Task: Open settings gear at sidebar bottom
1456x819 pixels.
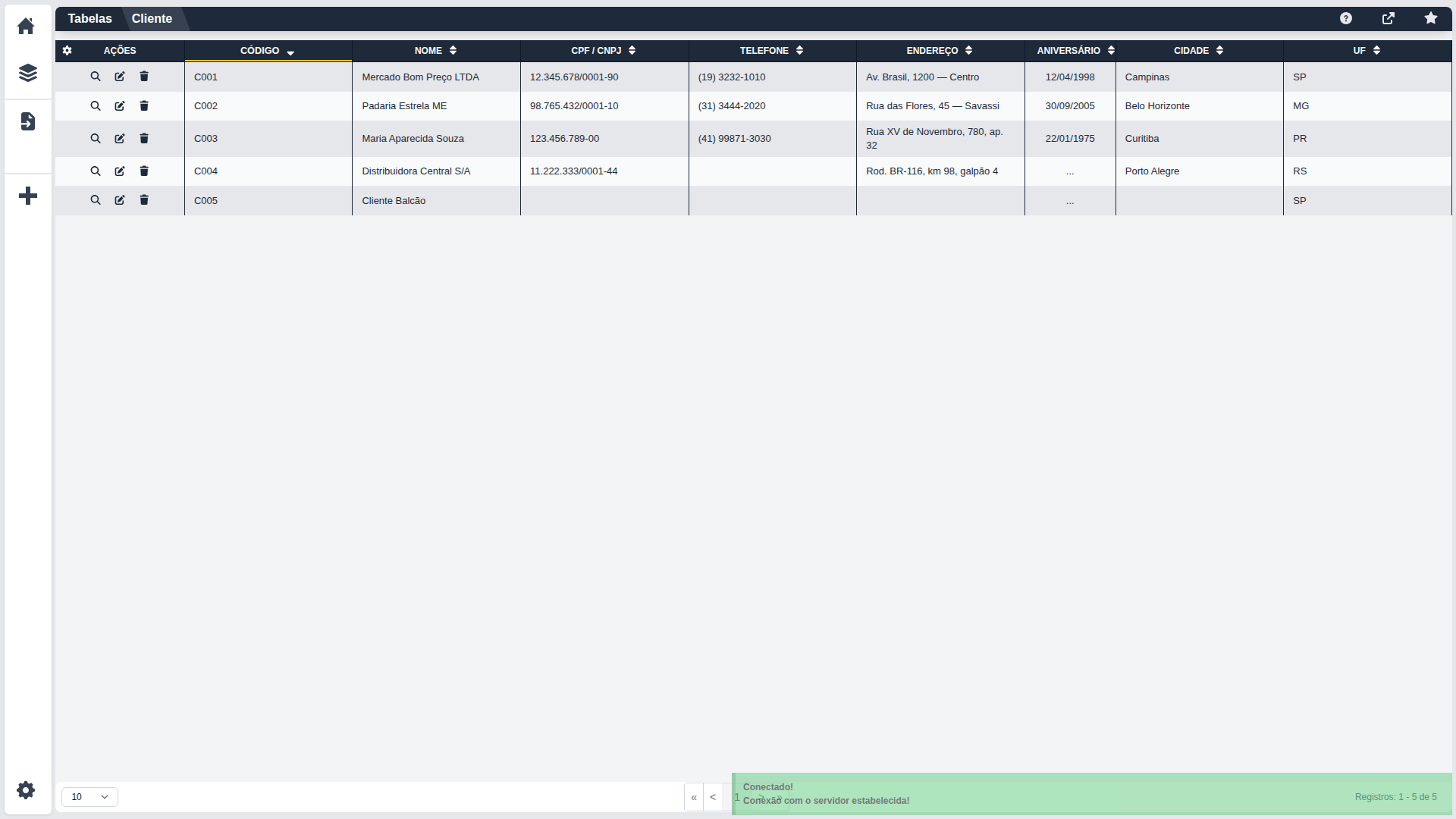Action: [26, 790]
